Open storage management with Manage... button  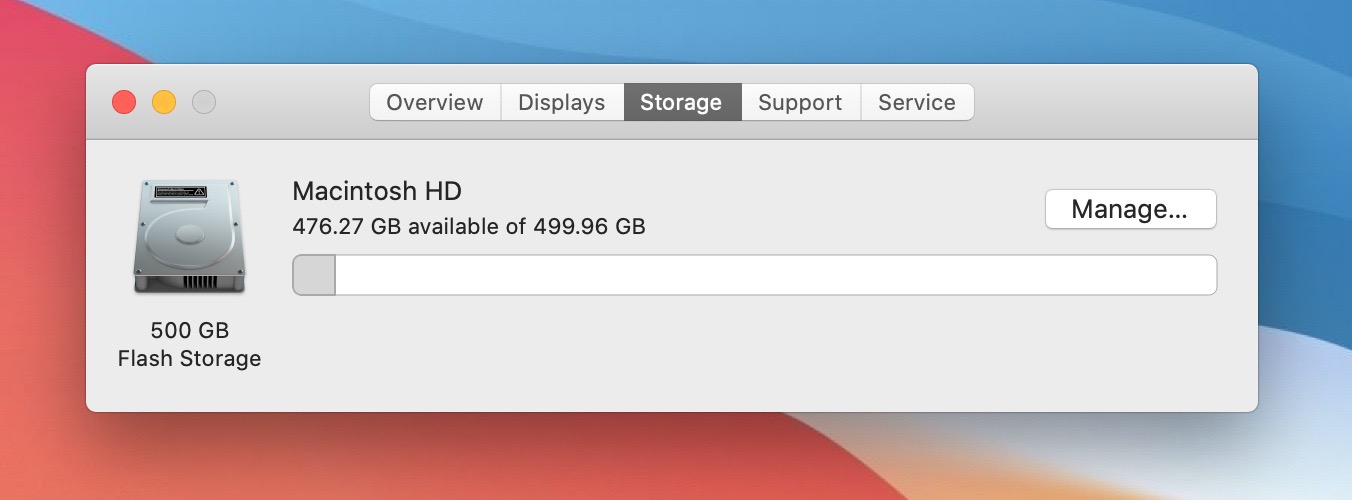(x=1130, y=209)
